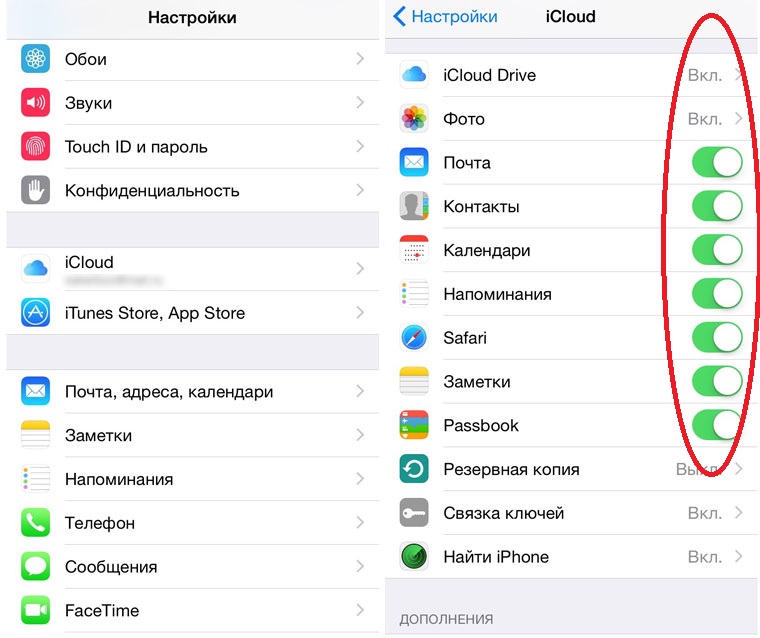Select the iCloud account row in Settings

click(x=193, y=269)
